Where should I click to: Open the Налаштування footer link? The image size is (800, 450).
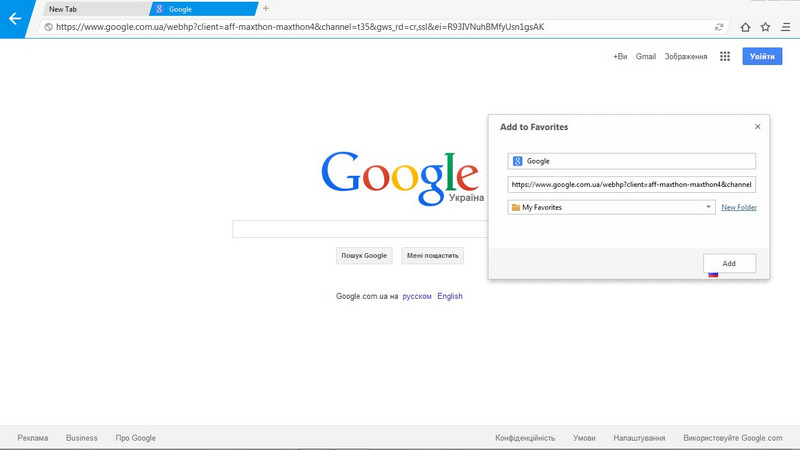click(639, 438)
